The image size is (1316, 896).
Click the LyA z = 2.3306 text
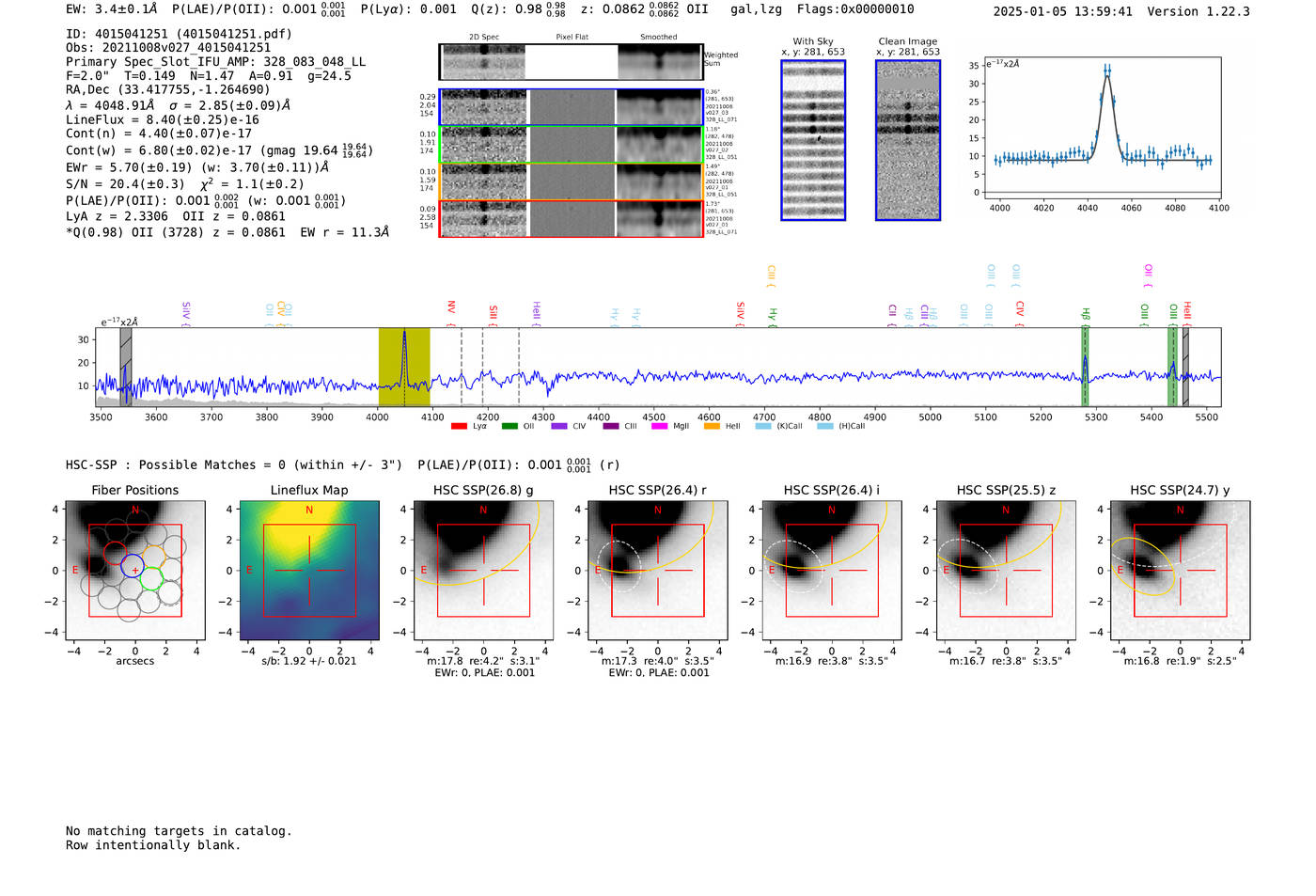[x=117, y=216]
